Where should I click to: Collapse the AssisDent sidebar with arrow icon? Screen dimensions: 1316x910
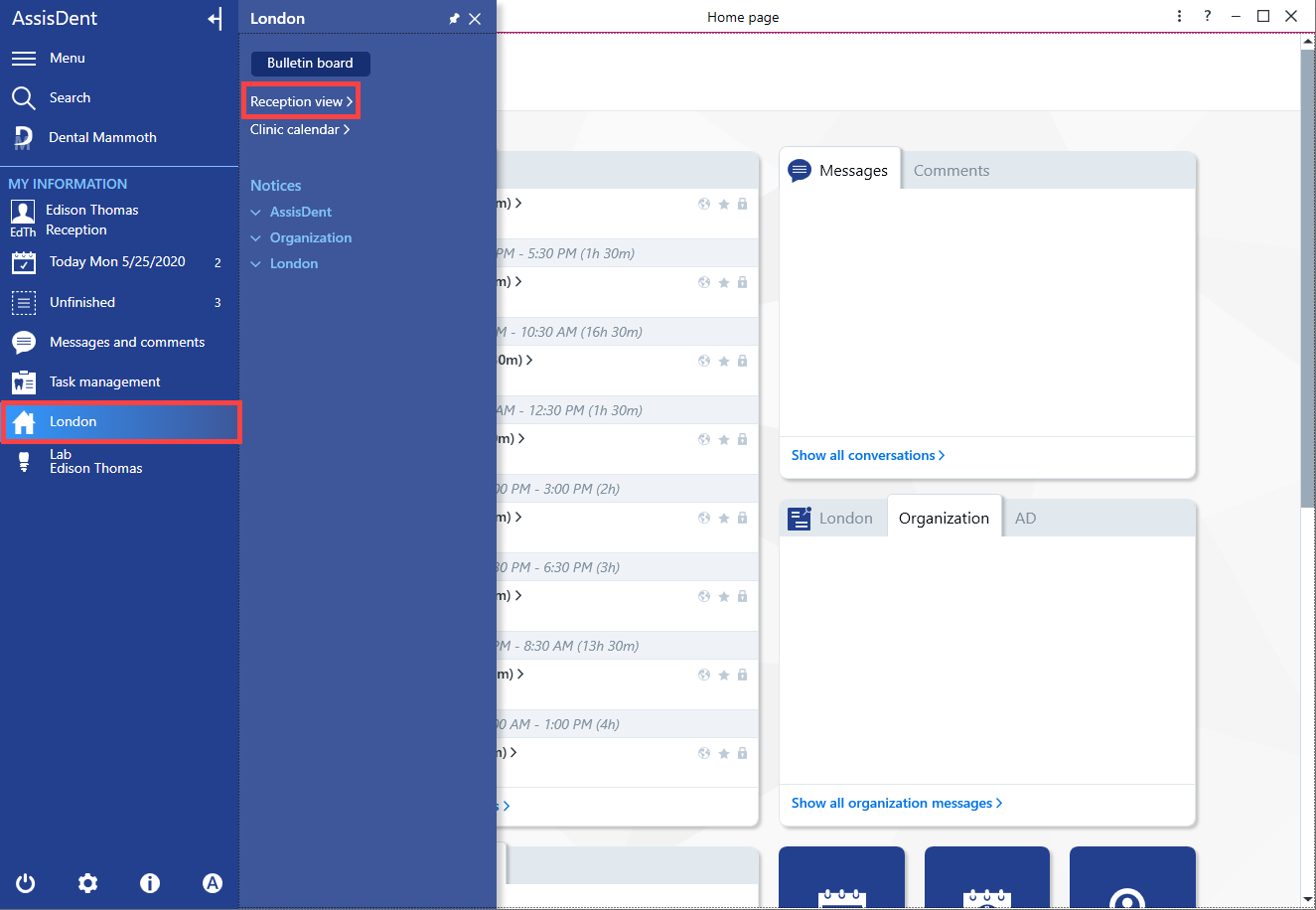[x=216, y=19]
